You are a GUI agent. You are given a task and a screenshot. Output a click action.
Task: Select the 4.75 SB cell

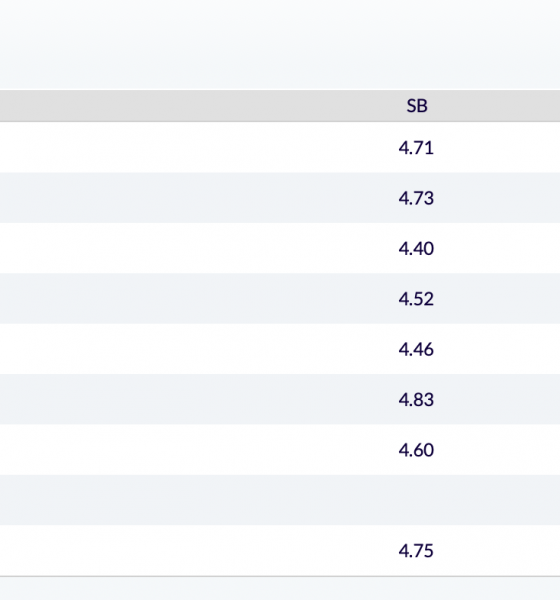pyautogui.click(x=416, y=551)
